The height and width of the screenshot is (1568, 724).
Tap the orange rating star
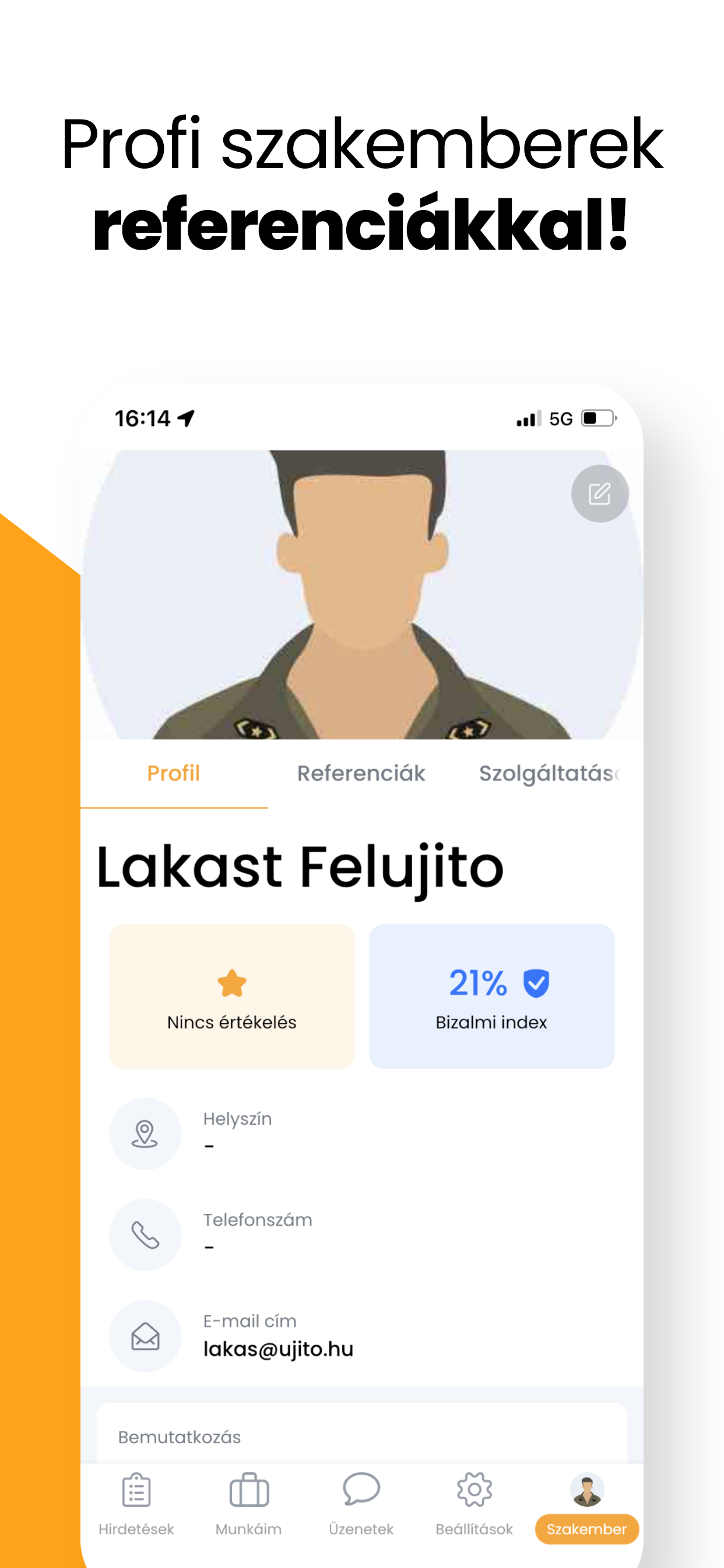pyautogui.click(x=232, y=983)
